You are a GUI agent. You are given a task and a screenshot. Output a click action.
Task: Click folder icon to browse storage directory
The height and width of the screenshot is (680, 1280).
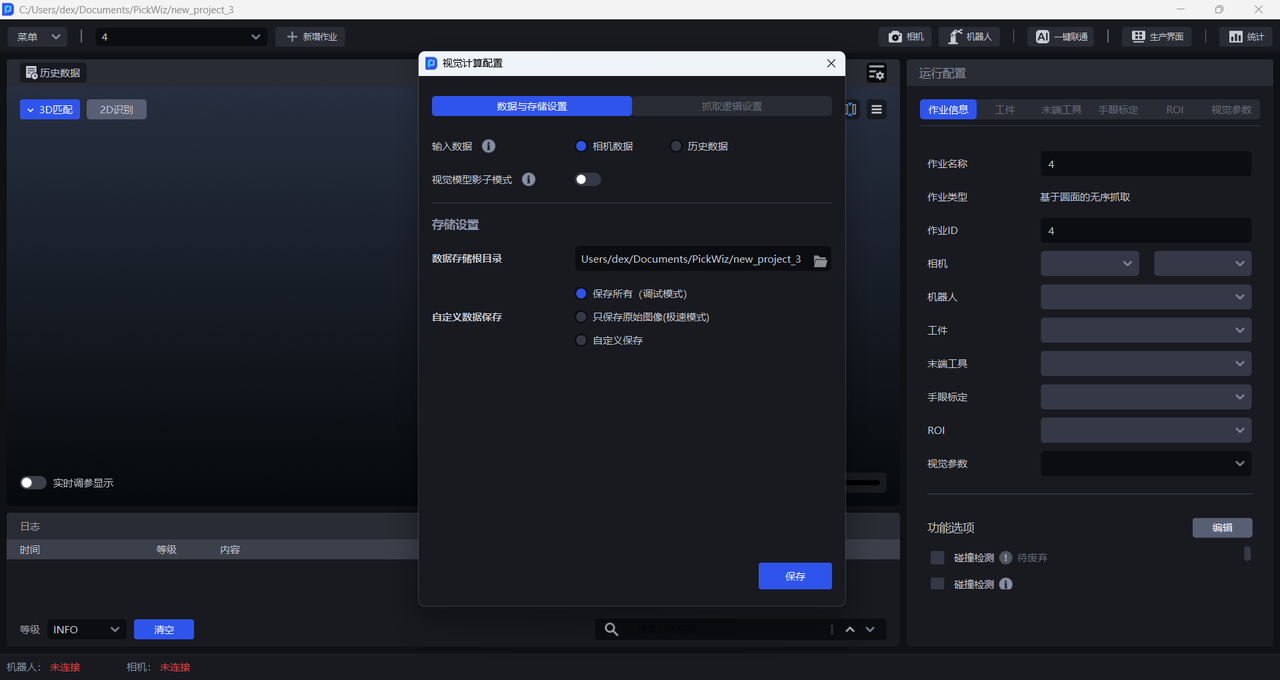coord(820,260)
